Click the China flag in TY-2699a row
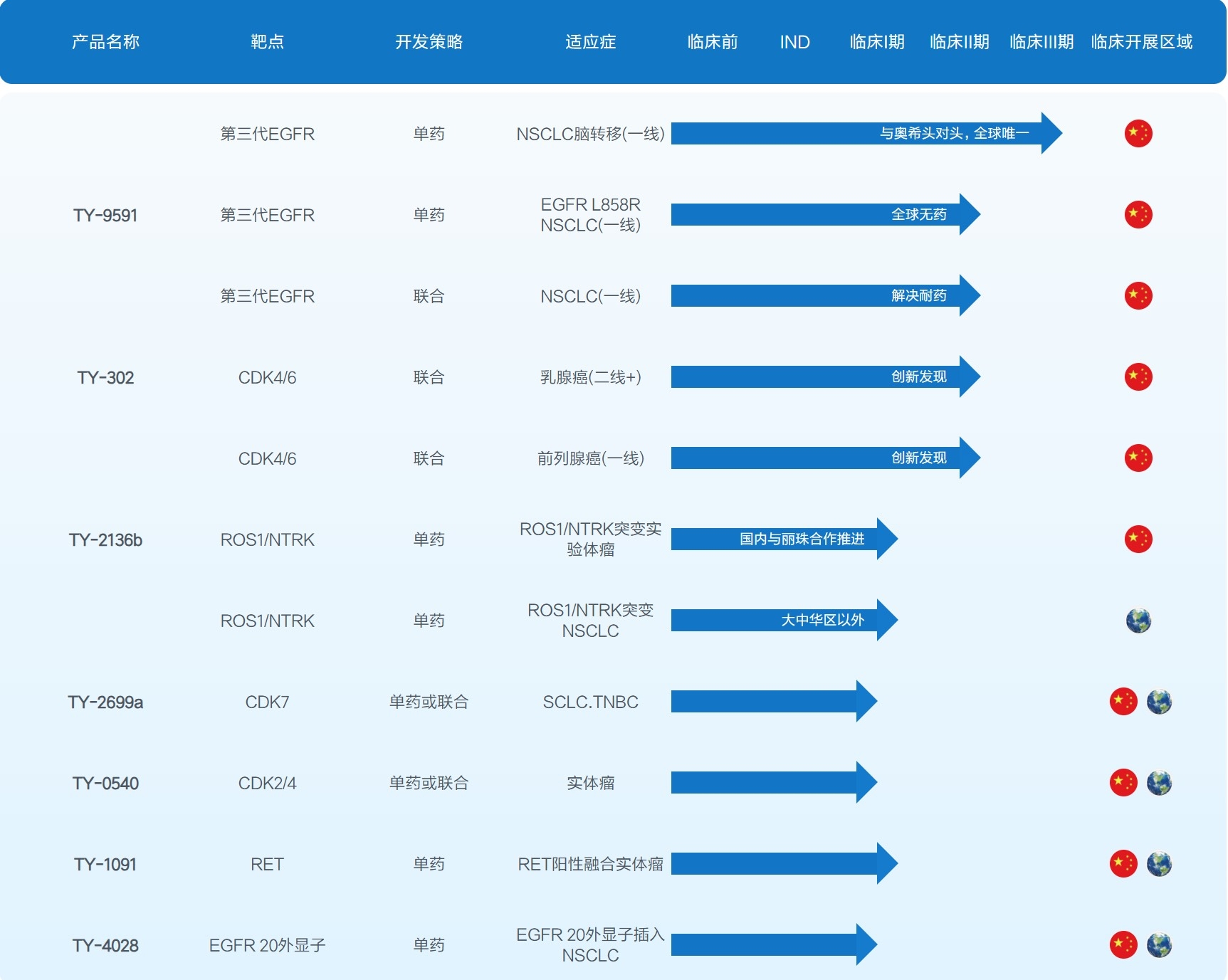The height and width of the screenshot is (980, 1228). pos(1123,701)
